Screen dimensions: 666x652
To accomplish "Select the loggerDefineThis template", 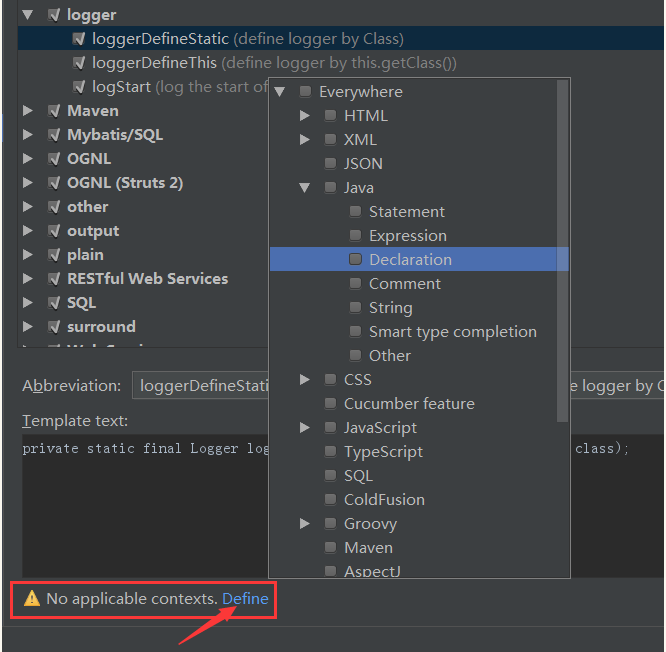I will (154, 63).
